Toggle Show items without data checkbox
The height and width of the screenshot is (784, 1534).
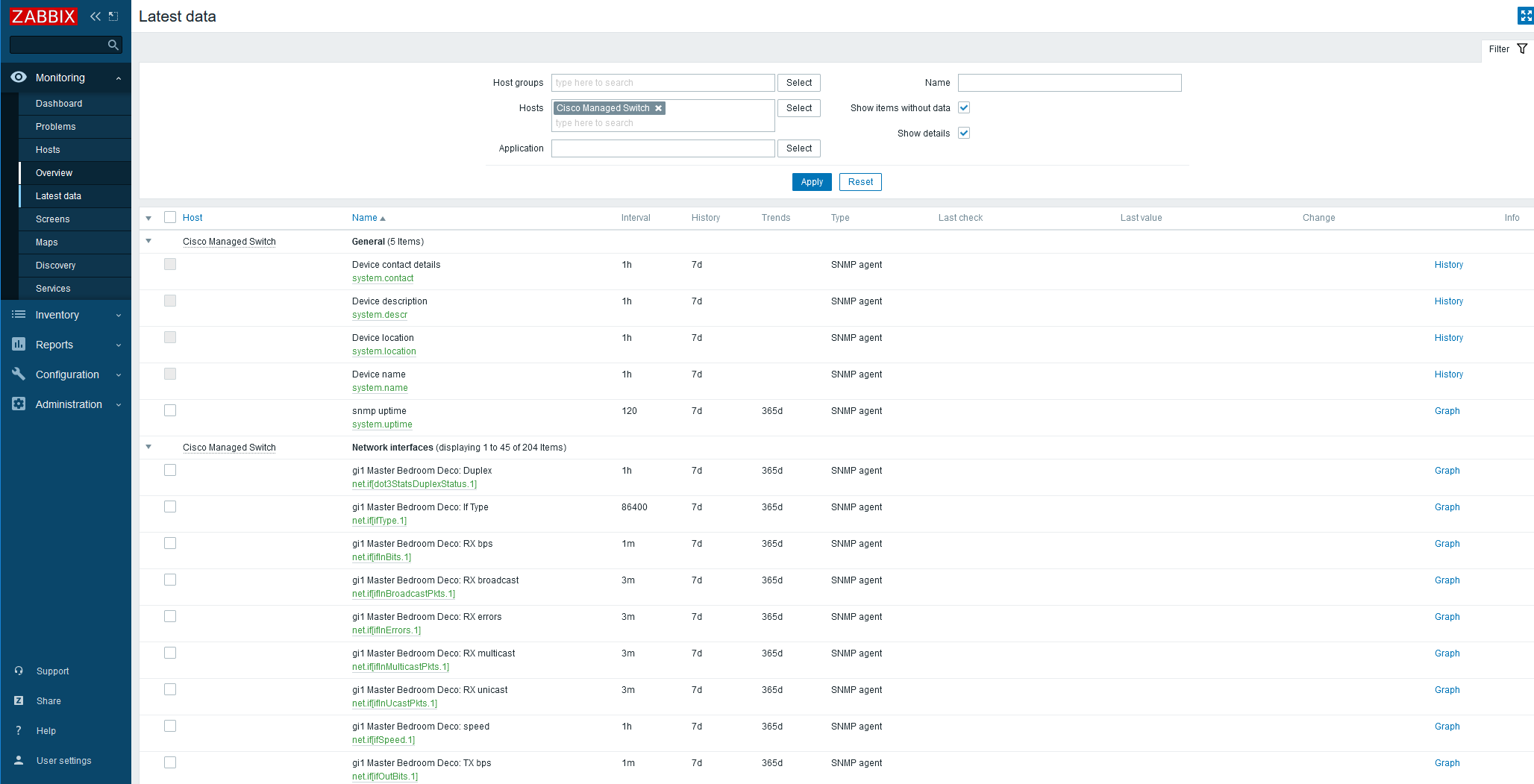coord(964,107)
